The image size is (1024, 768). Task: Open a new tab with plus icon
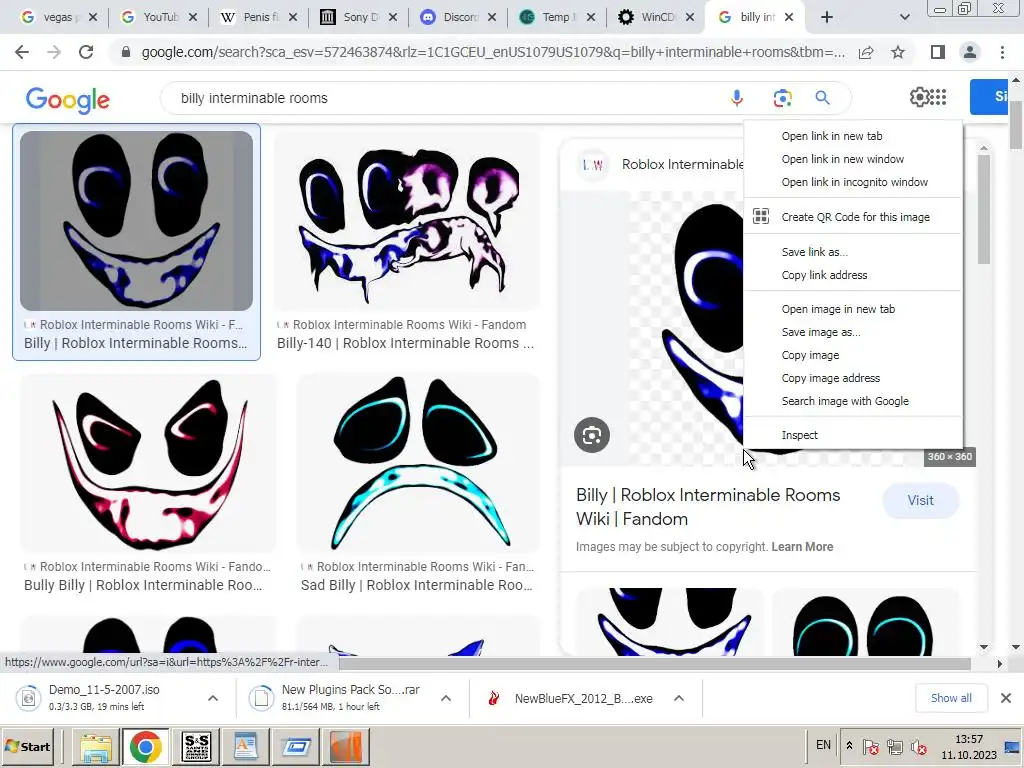click(x=827, y=18)
